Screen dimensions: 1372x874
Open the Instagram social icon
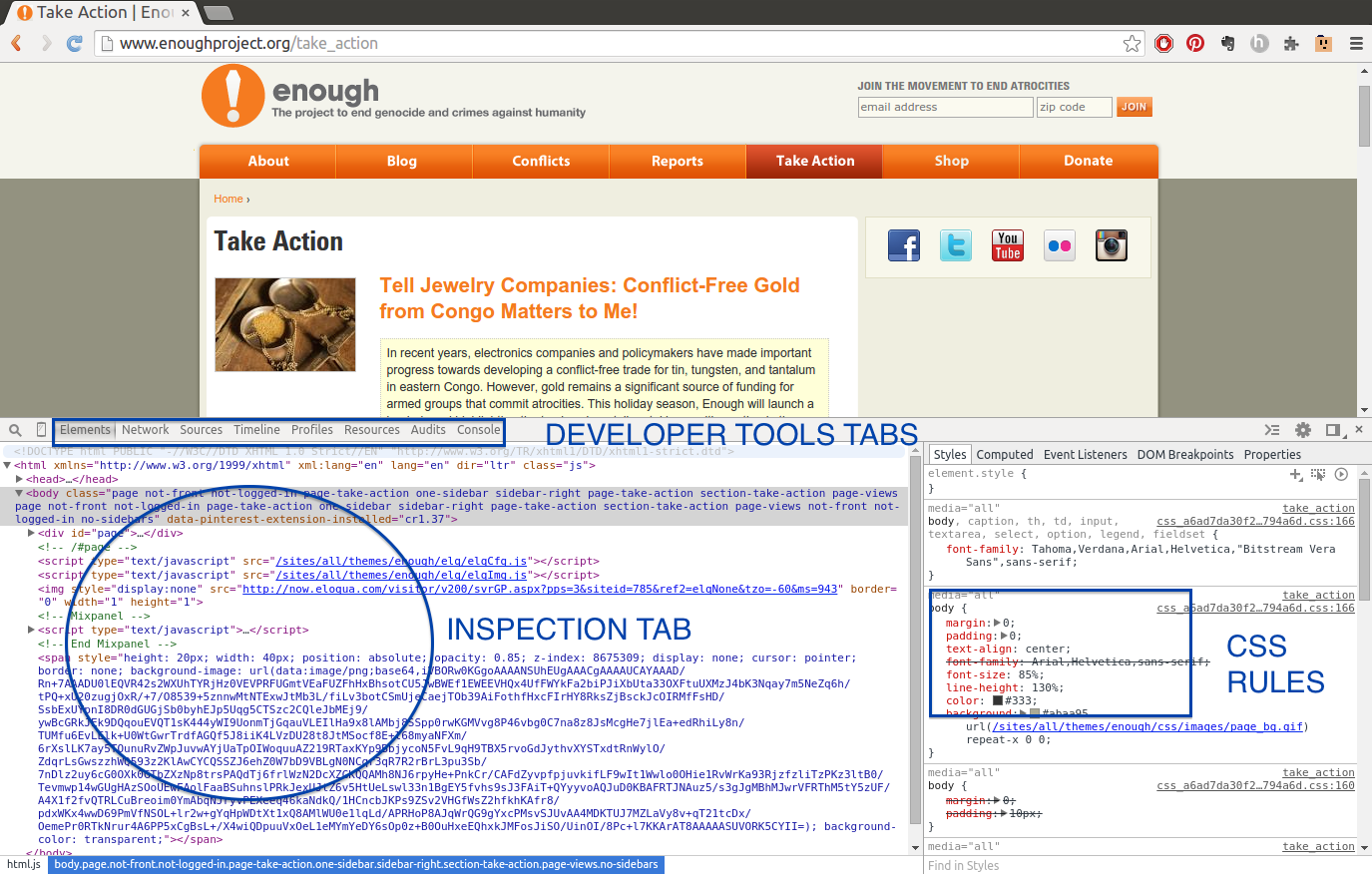[x=1112, y=245]
